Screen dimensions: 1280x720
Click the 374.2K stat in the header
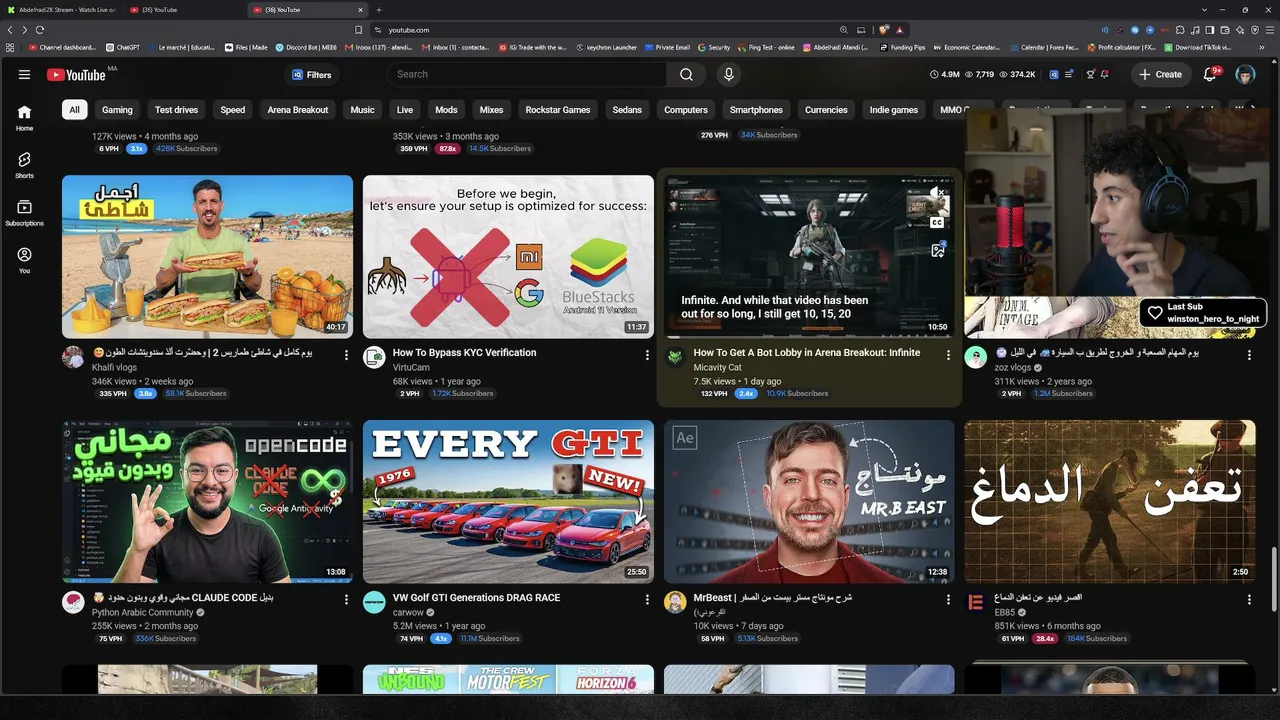pos(1018,75)
